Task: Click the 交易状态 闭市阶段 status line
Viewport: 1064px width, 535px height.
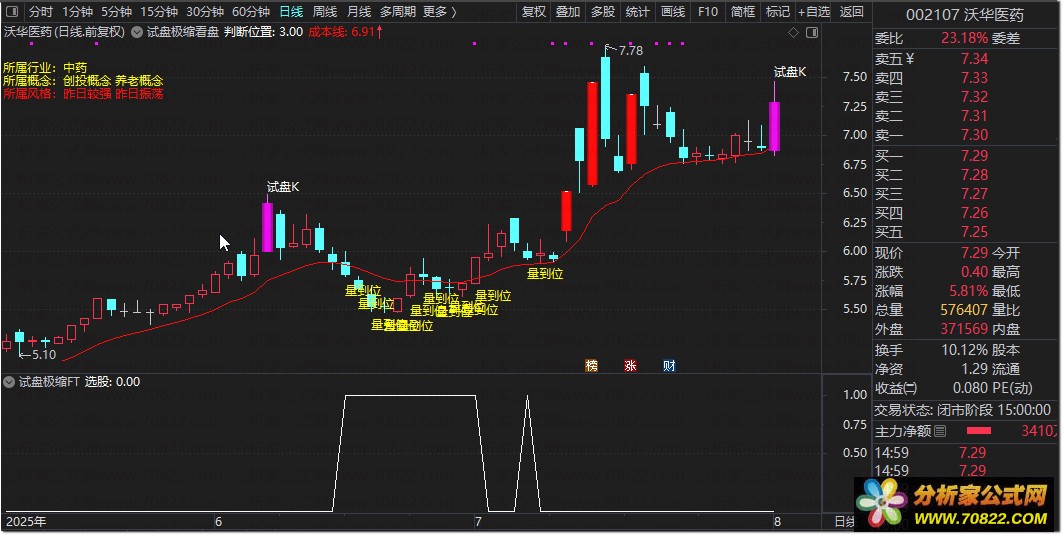Action: point(962,410)
